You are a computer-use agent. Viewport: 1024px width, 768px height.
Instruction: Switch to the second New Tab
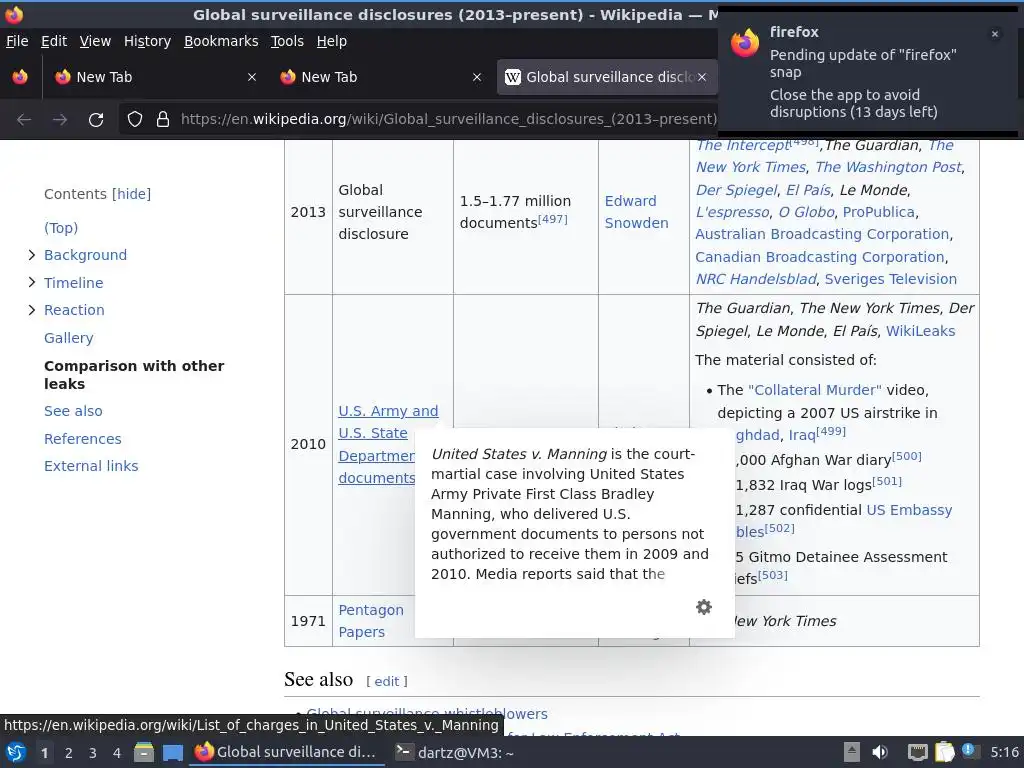[x=380, y=77]
